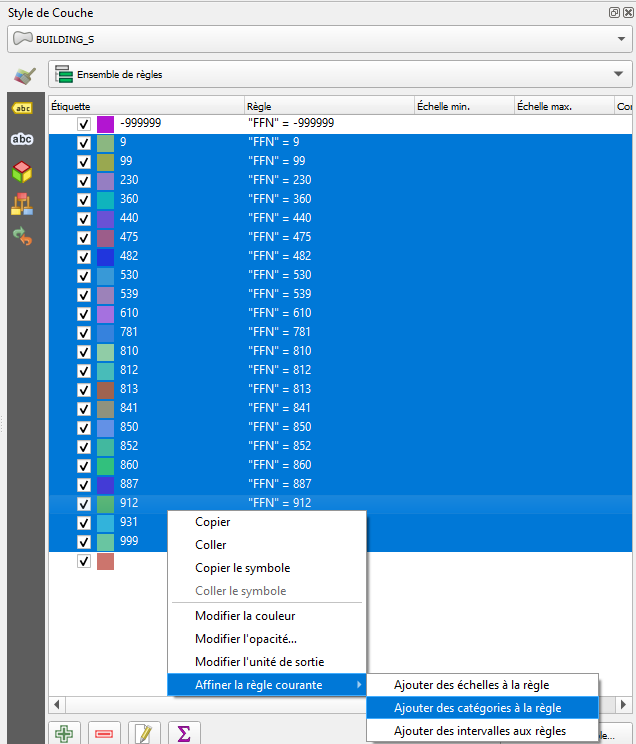The height and width of the screenshot is (744, 636).
Task: Toggle checkbox for rule 230
Action: pos(84,181)
